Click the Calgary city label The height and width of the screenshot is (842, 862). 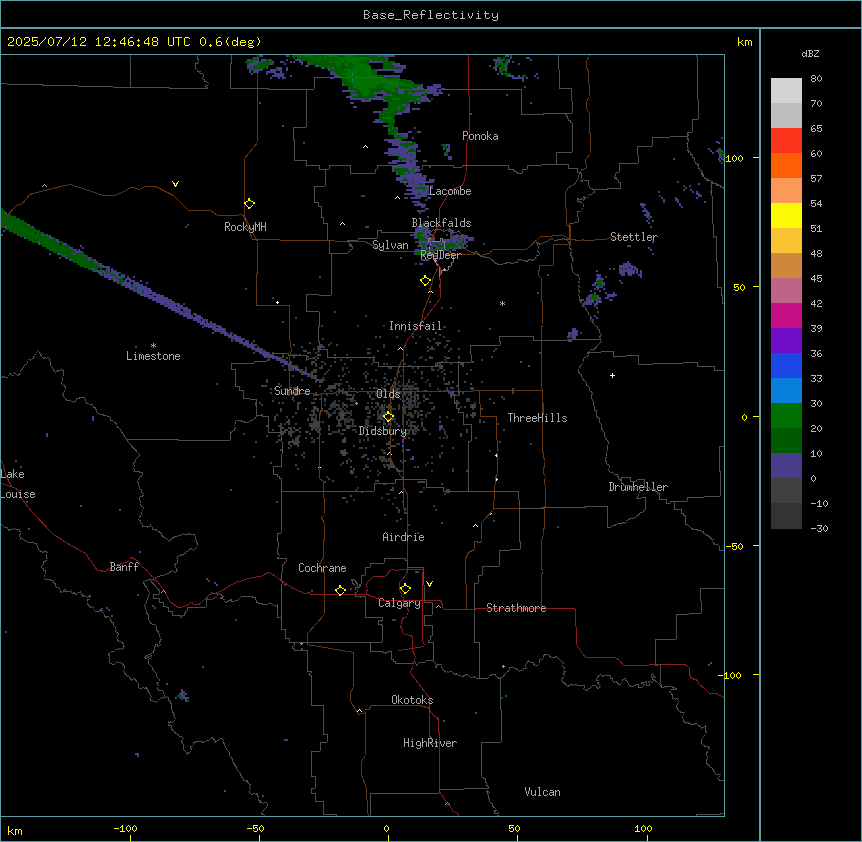point(399,603)
